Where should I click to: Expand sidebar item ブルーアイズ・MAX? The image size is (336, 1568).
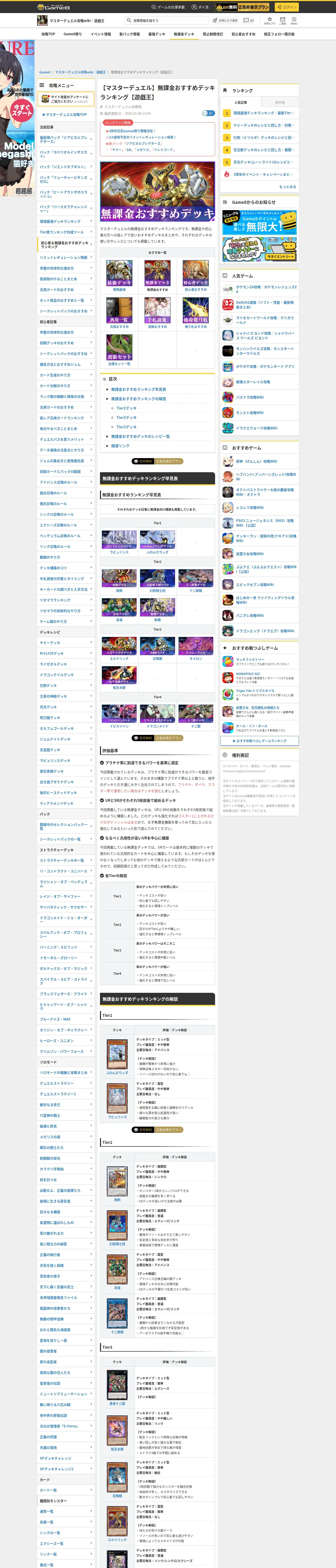(66, 1019)
